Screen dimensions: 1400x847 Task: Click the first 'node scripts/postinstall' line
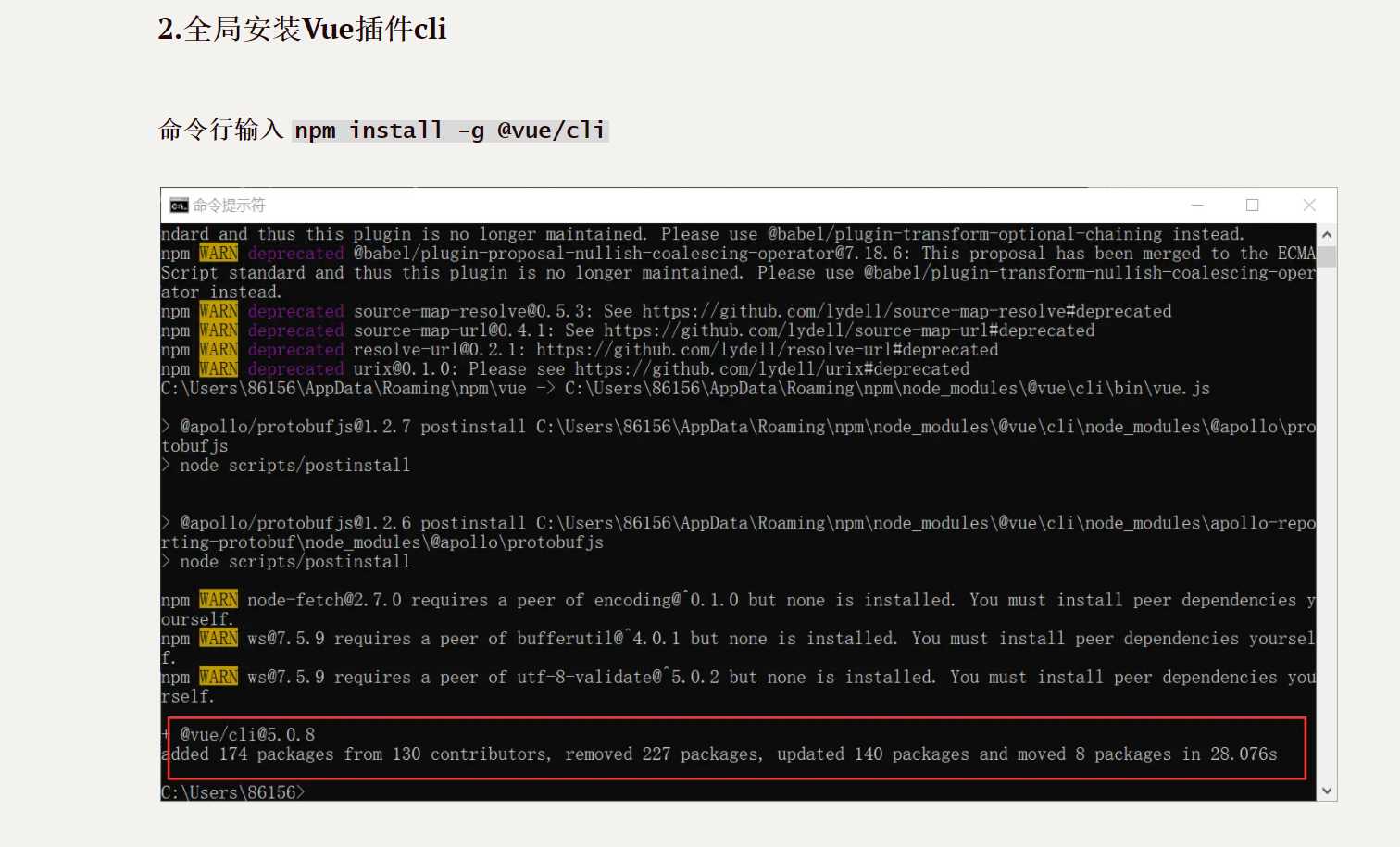coord(294,466)
